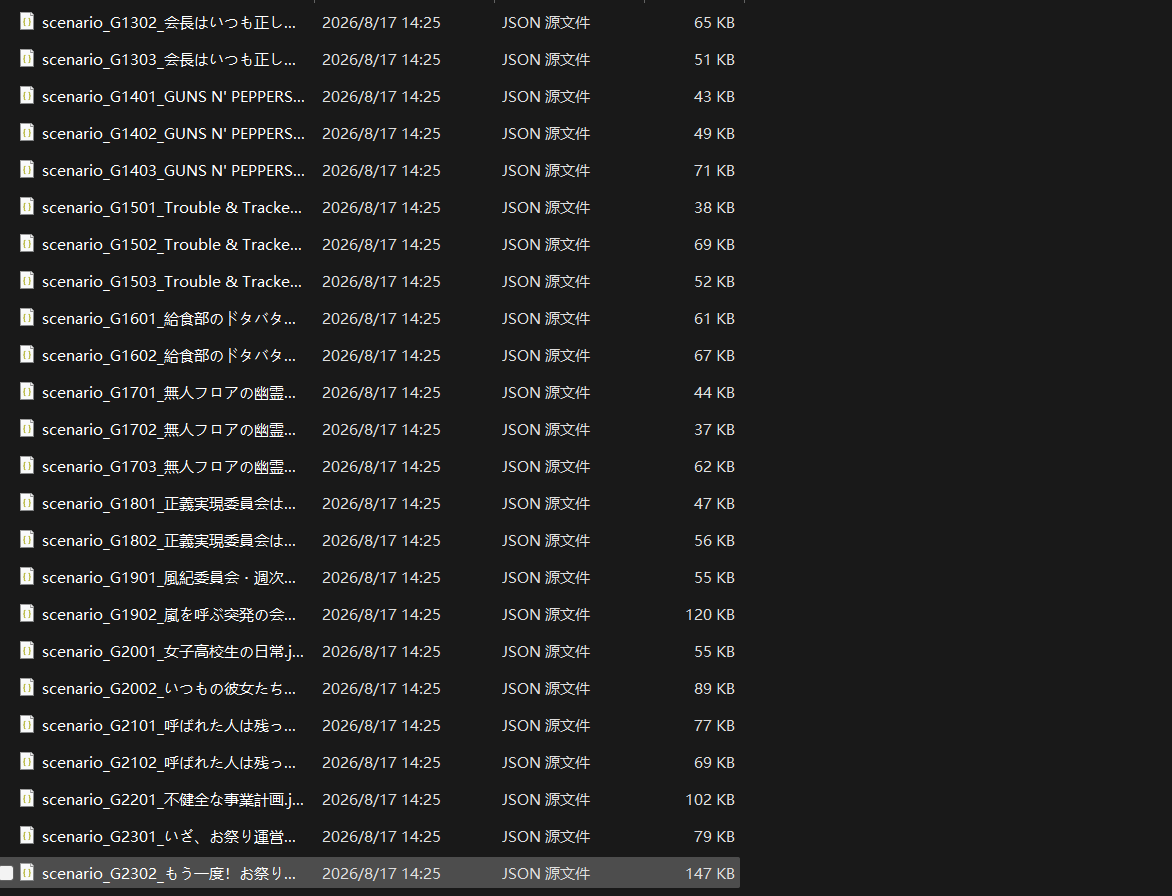Screen dimensions: 1172x896
Task: Select the 147 KB size cell
Action: coord(710,874)
